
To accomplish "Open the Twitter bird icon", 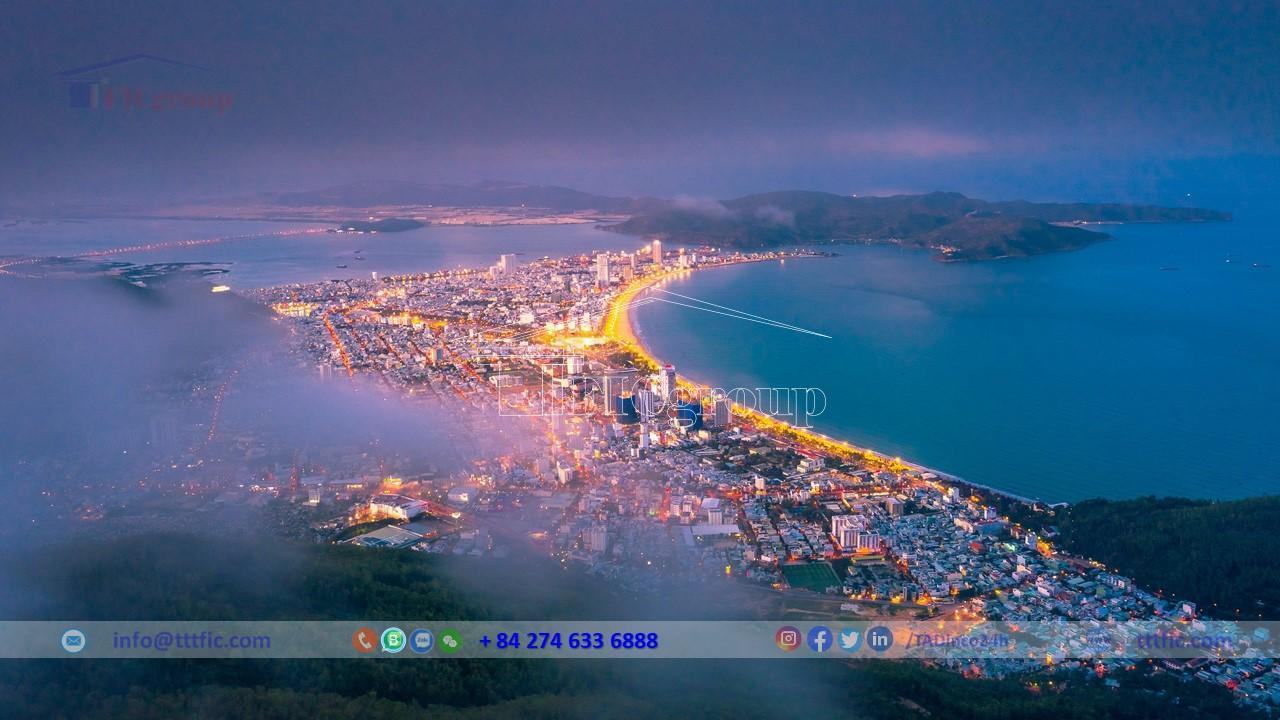I will tap(850, 639).
